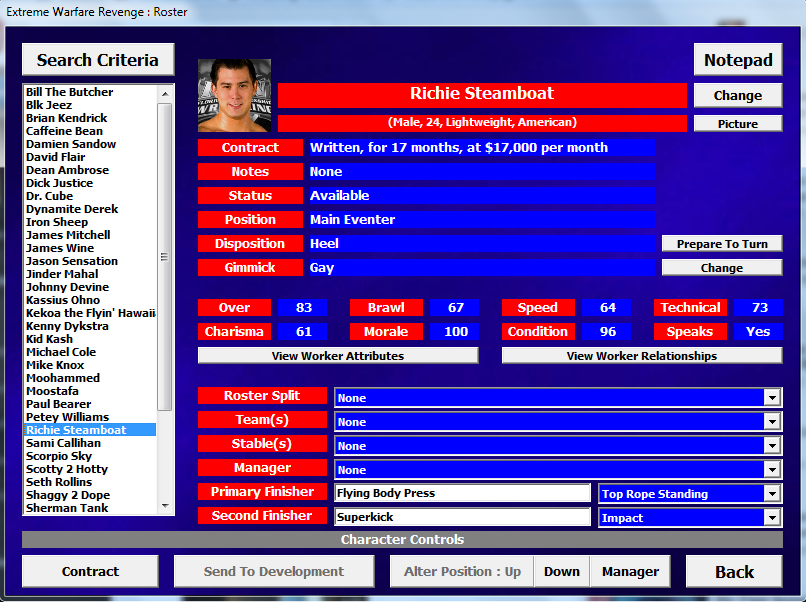
Task: Open Top Rope Standing finisher type dropdown
Action: click(772, 494)
